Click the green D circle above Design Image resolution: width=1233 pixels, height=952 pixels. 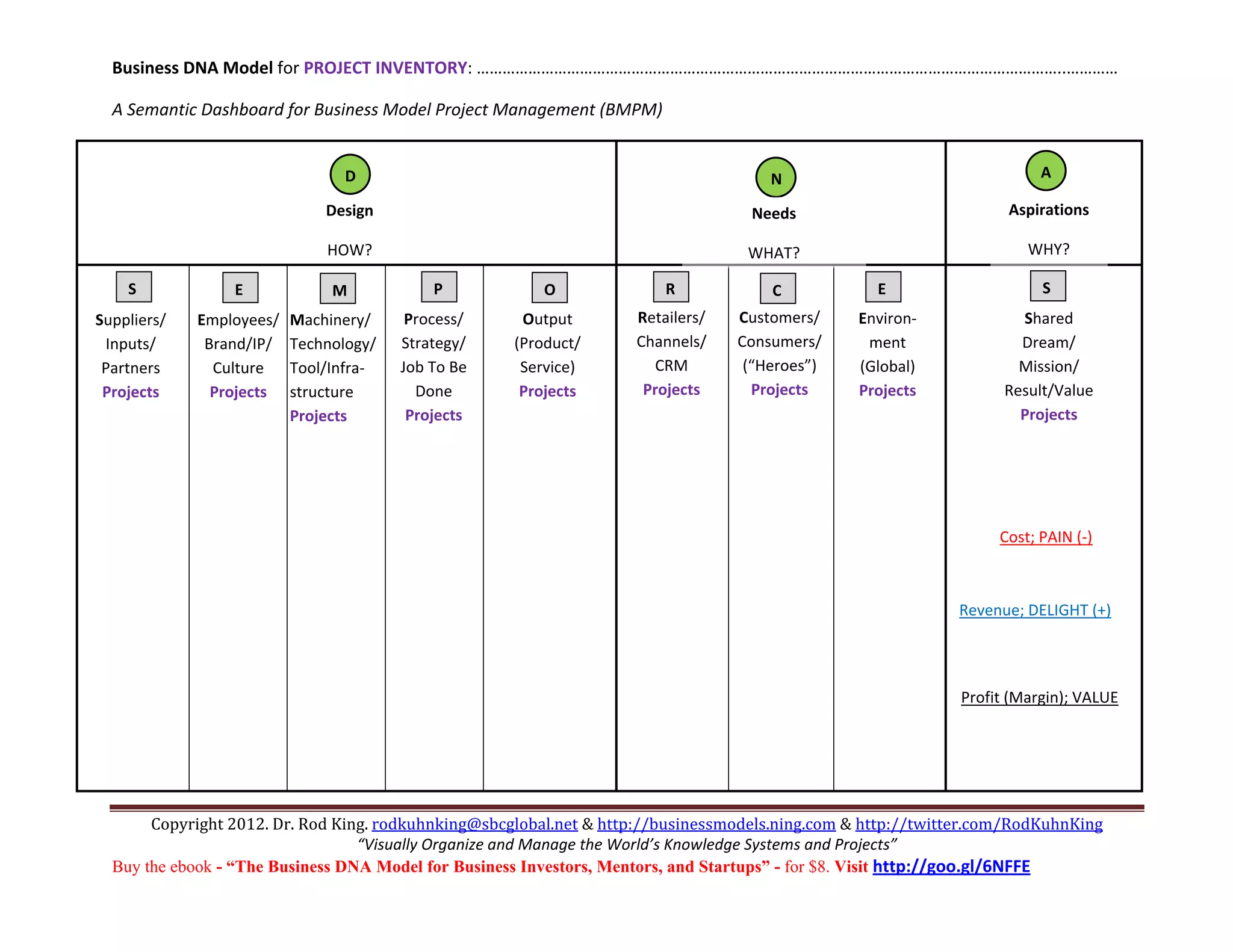coord(350,175)
